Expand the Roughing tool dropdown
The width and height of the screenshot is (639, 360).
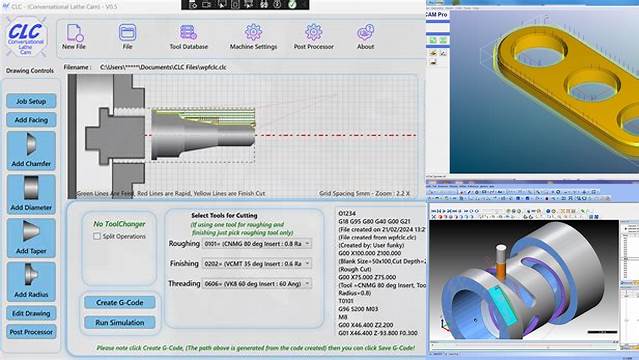(257, 243)
